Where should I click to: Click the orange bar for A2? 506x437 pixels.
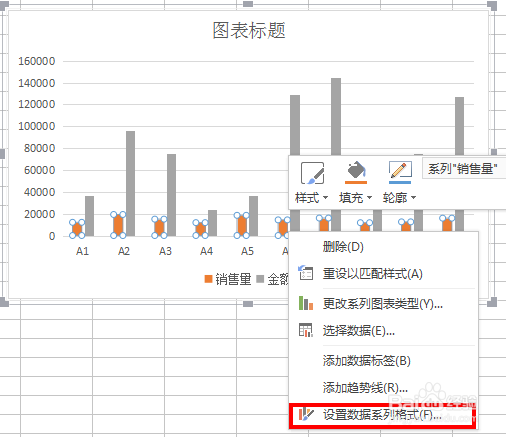(x=118, y=225)
